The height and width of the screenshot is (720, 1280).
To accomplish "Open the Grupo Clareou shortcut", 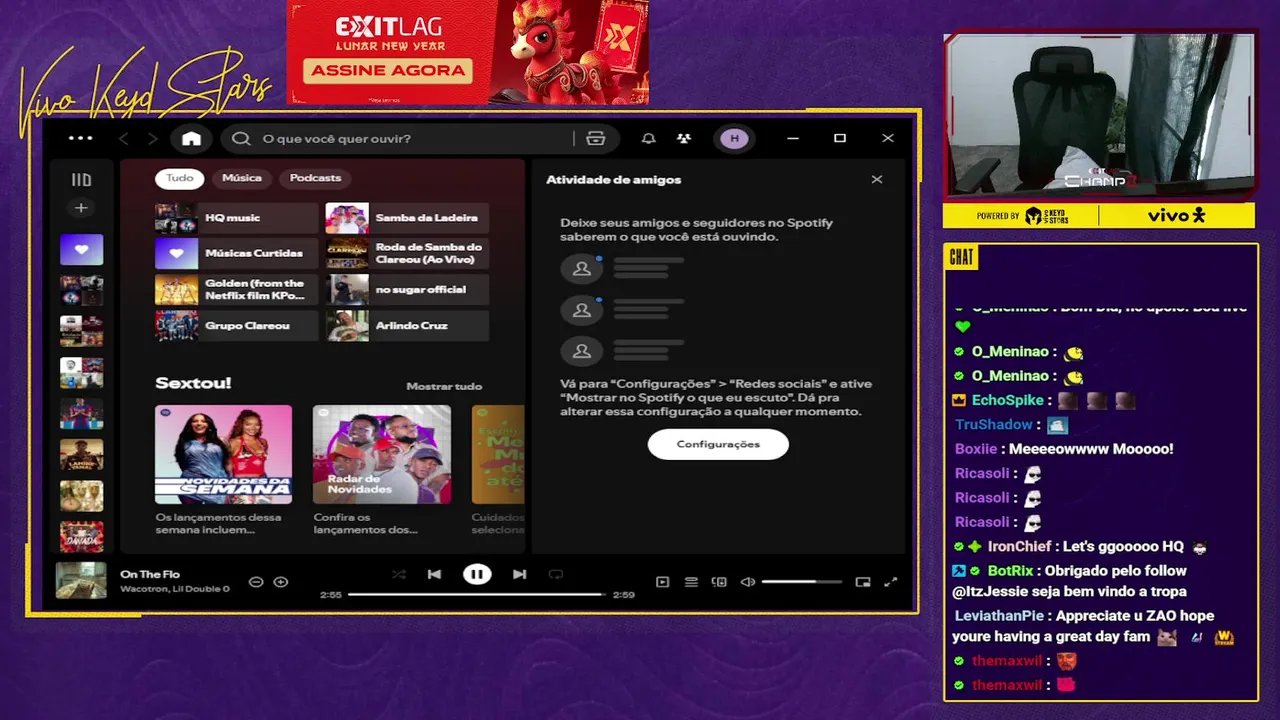I will click(x=236, y=326).
